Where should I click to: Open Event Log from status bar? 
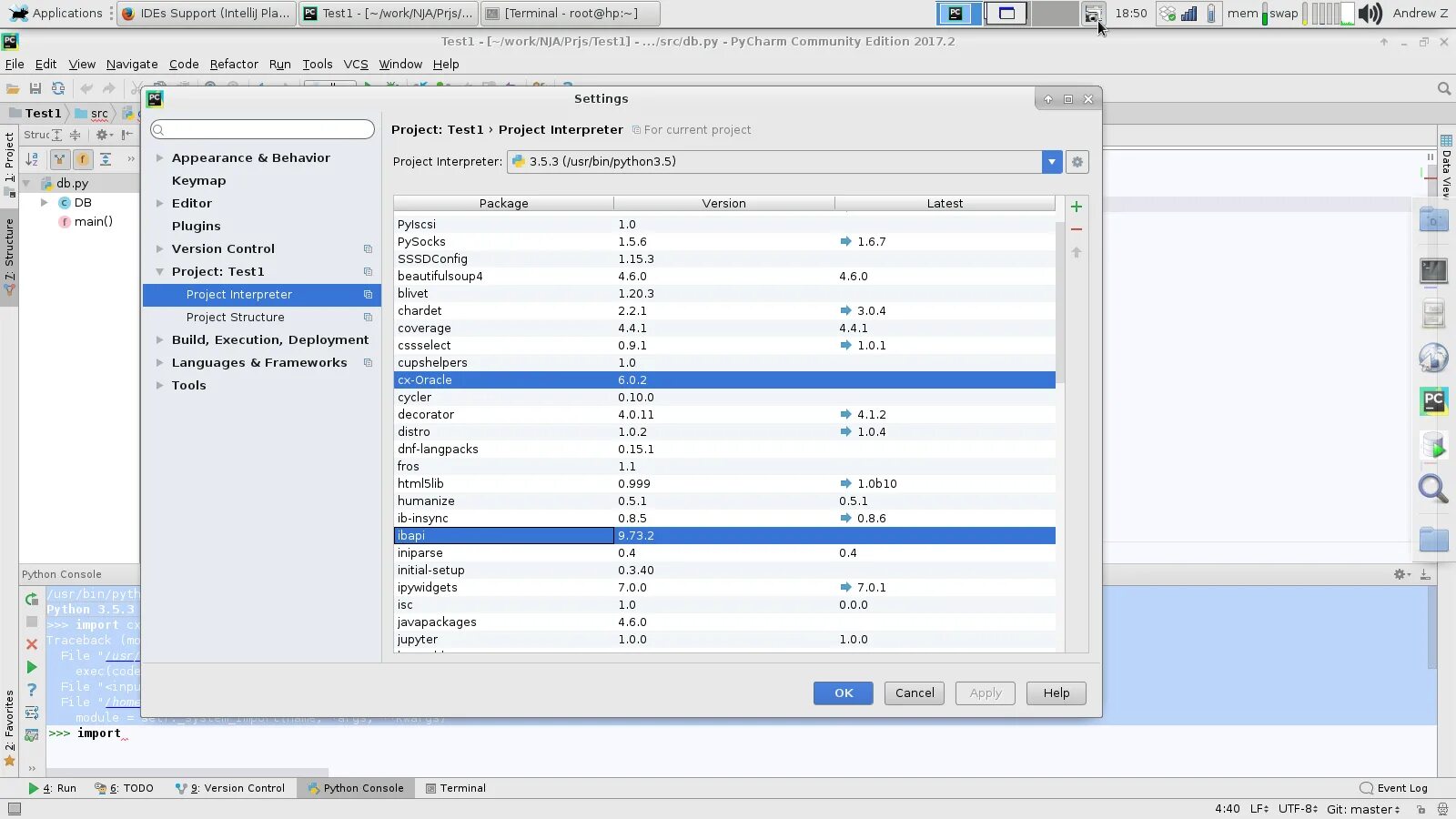[1393, 788]
